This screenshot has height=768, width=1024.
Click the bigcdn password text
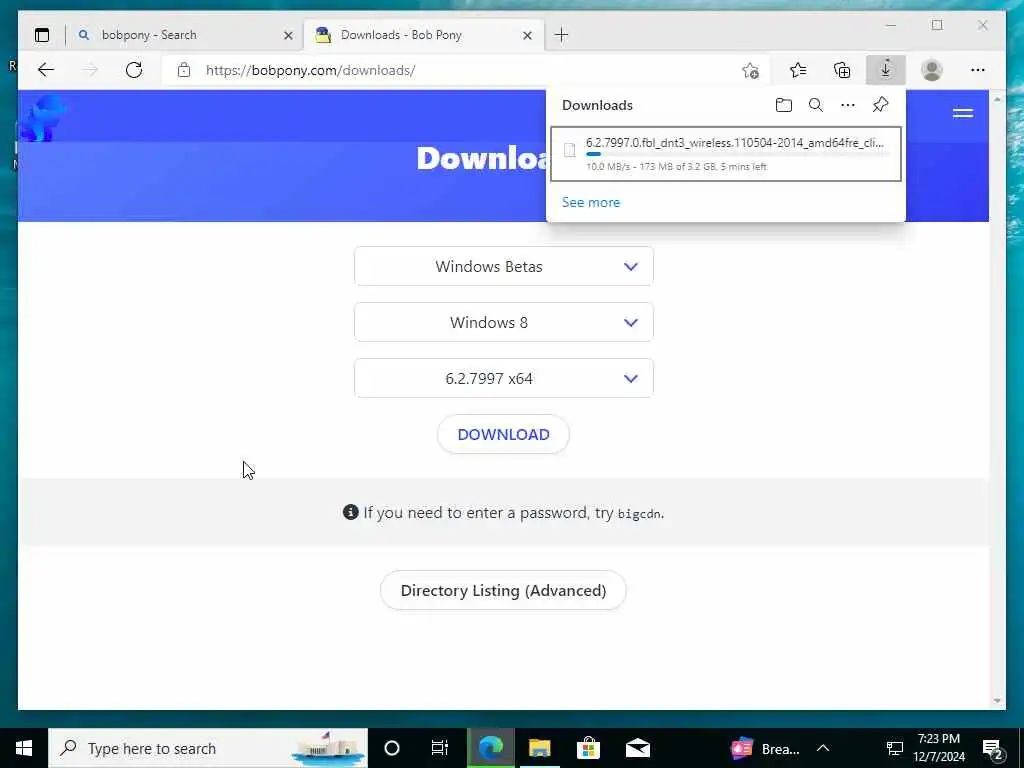coord(639,514)
